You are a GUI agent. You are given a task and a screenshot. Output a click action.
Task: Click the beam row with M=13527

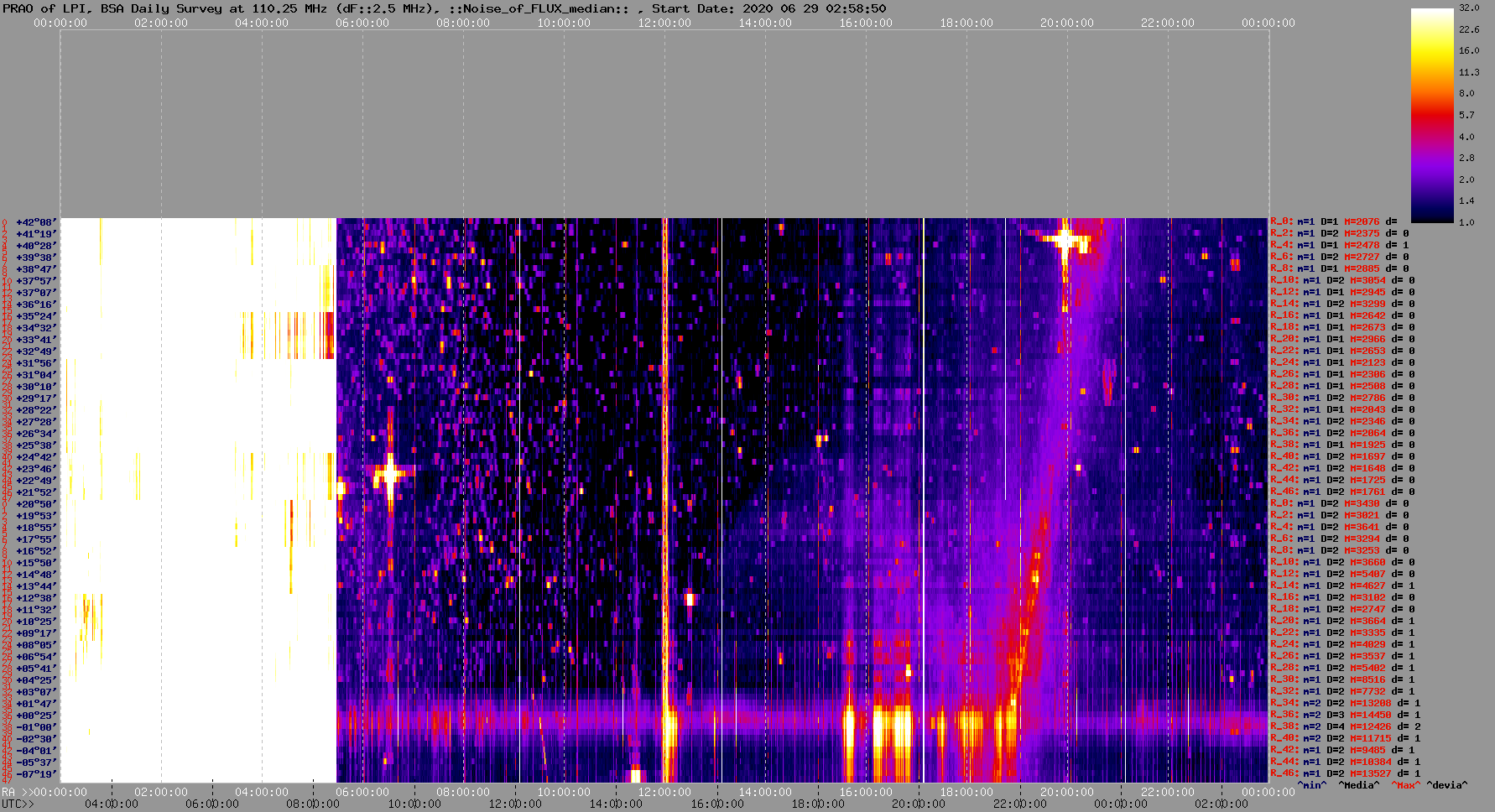[x=1346, y=774]
